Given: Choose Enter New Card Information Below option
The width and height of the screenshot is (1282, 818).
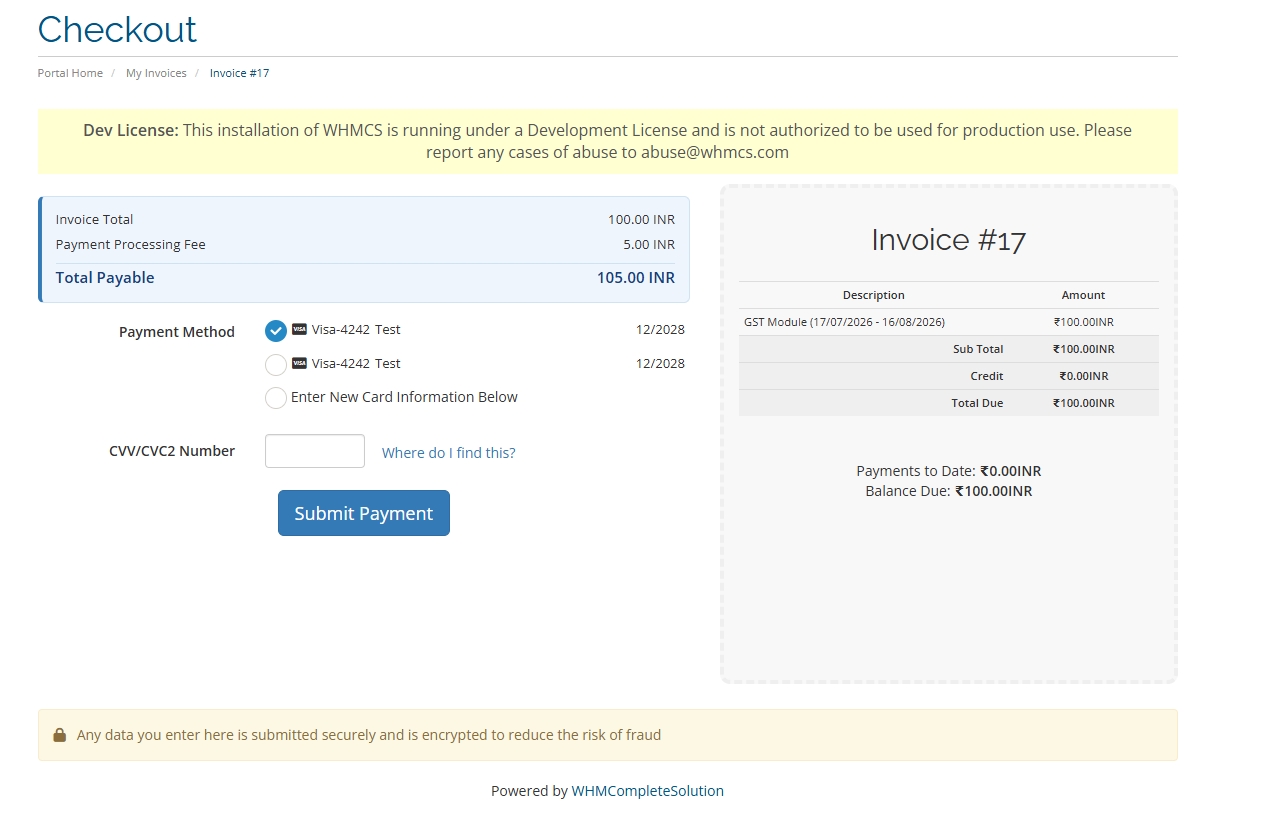Looking at the screenshot, I should coord(276,398).
